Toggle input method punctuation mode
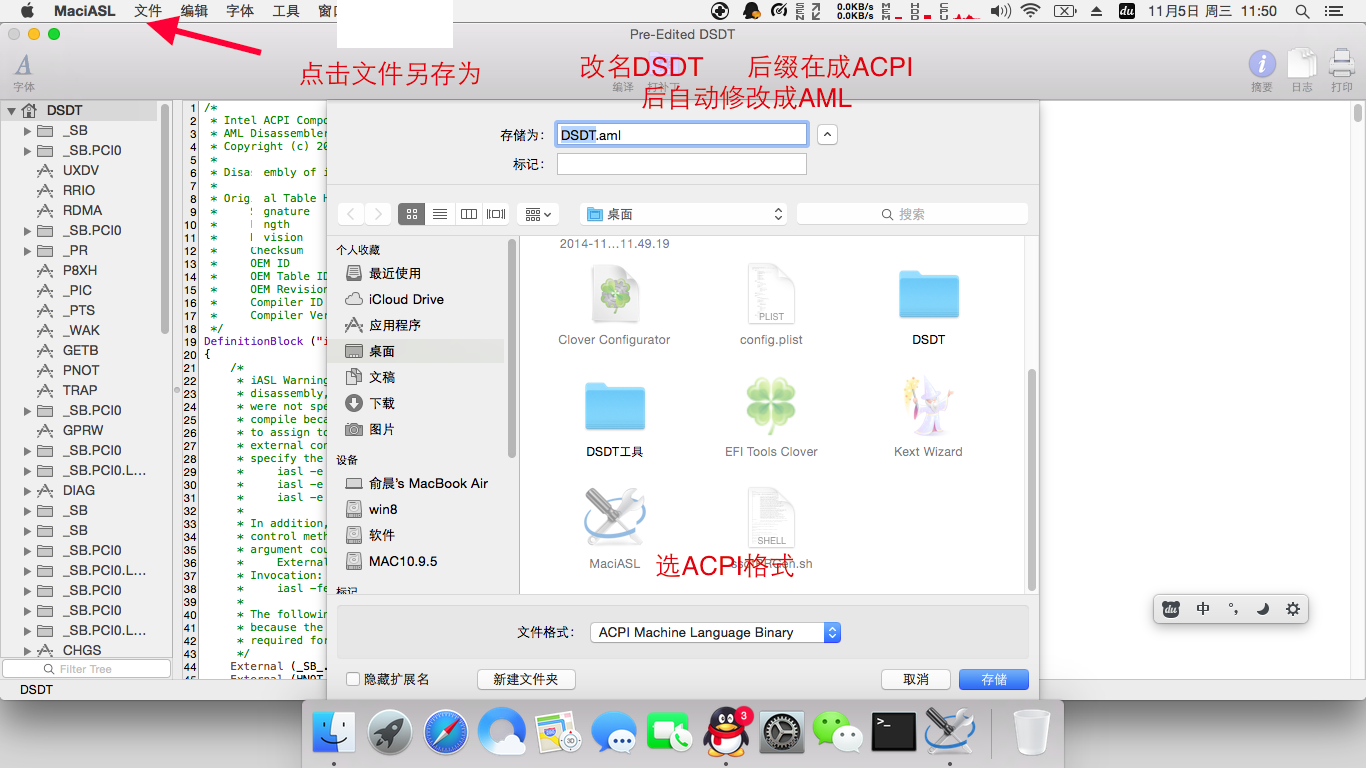The height and width of the screenshot is (768, 1366). (1233, 608)
